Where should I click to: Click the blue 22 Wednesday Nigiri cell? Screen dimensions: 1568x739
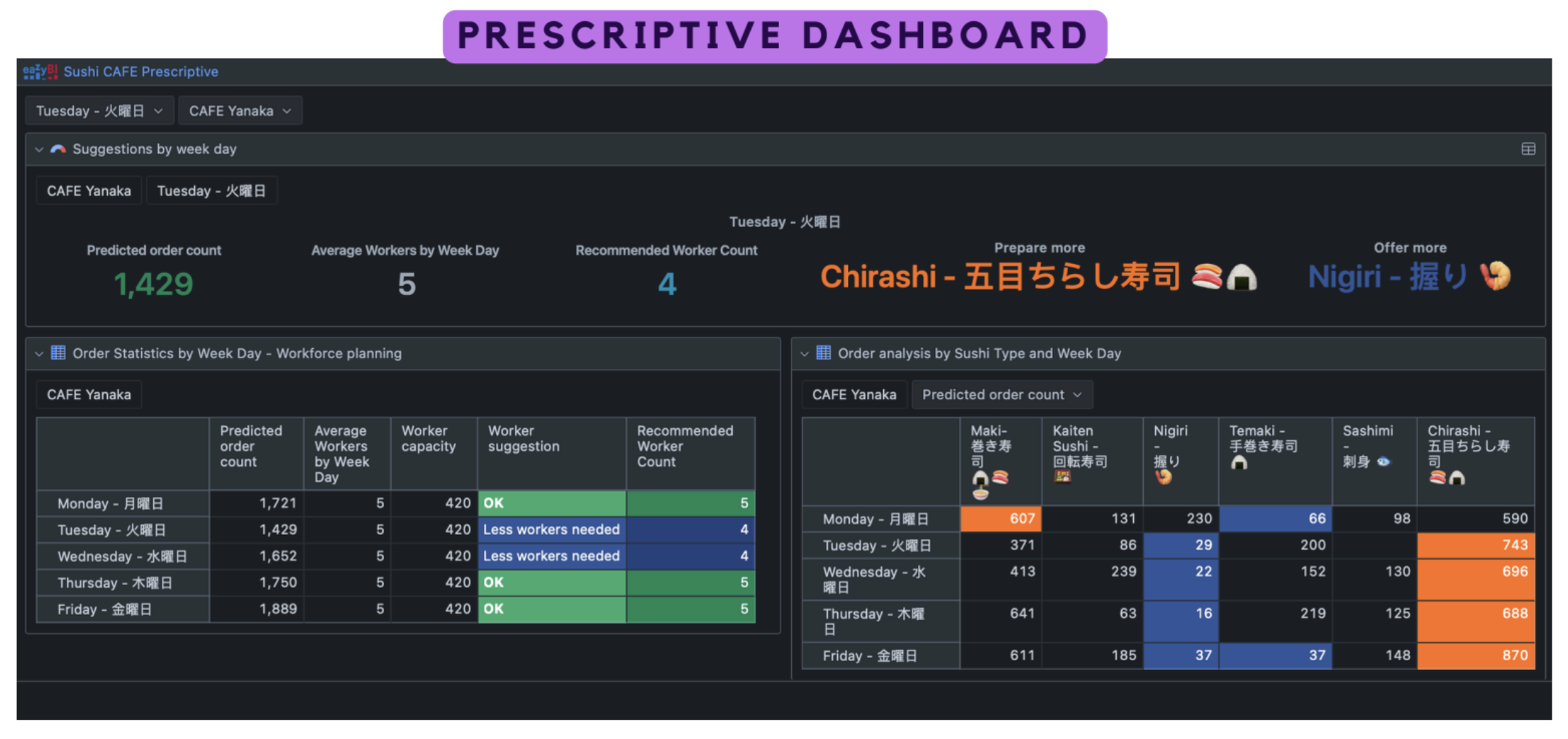(1181, 579)
